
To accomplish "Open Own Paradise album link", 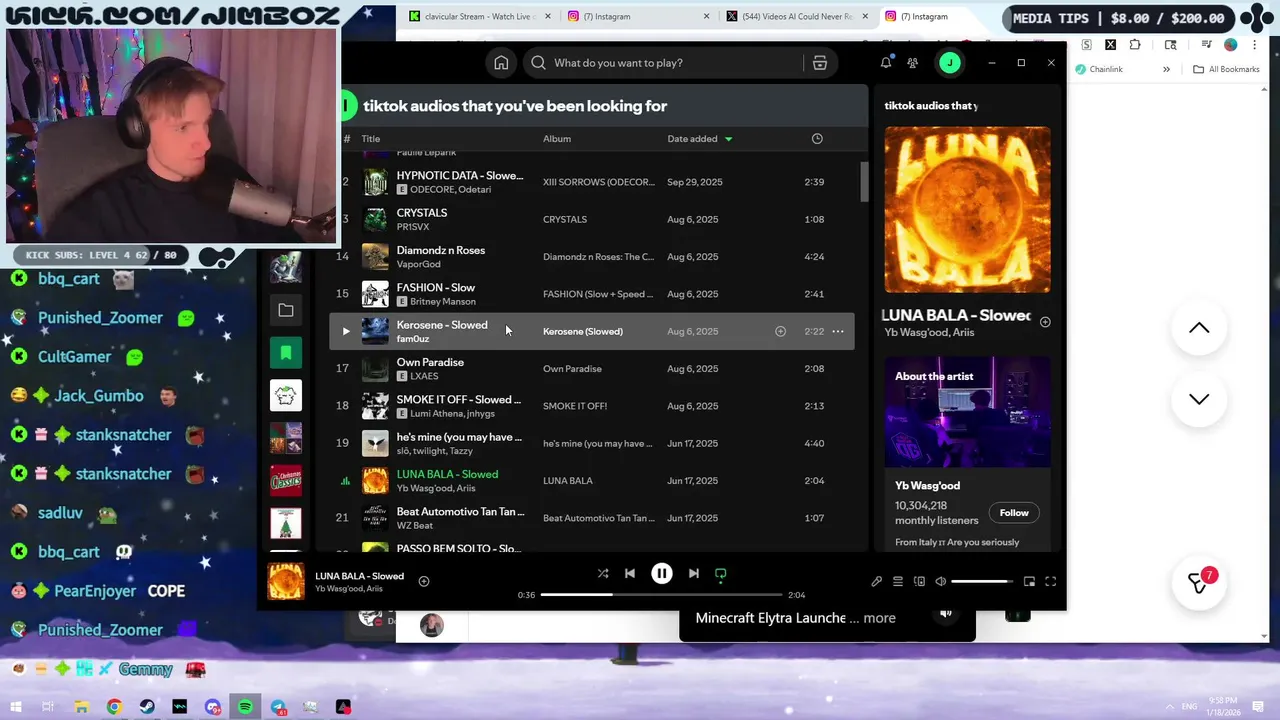I will pos(572,369).
